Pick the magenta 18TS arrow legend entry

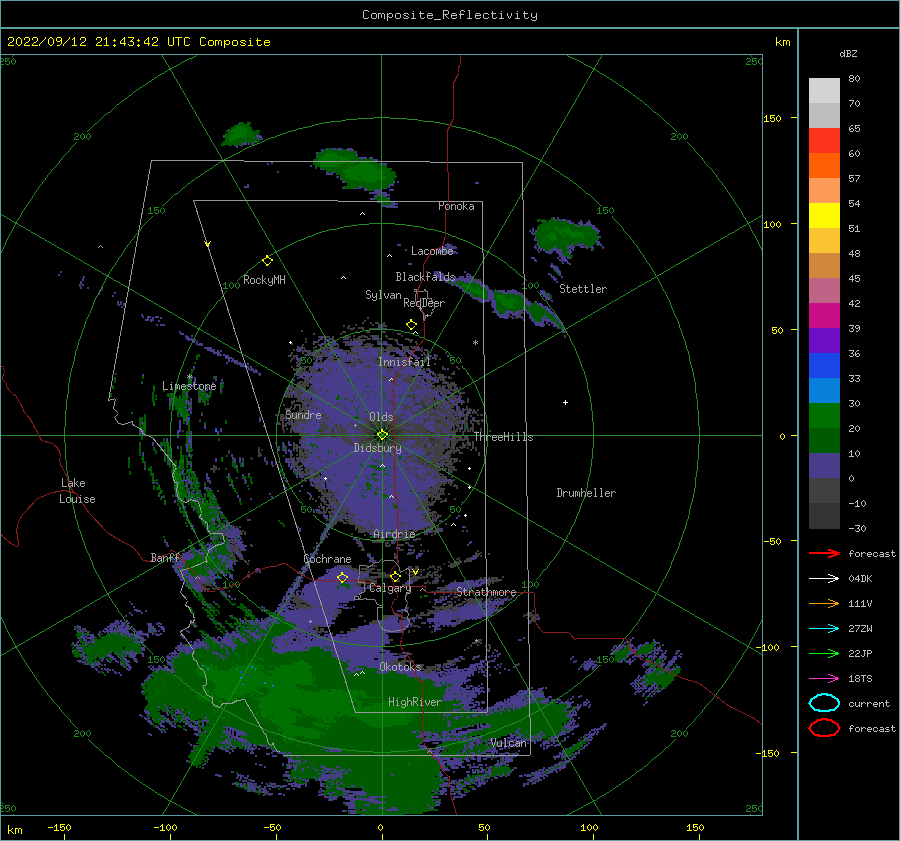click(x=824, y=679)
